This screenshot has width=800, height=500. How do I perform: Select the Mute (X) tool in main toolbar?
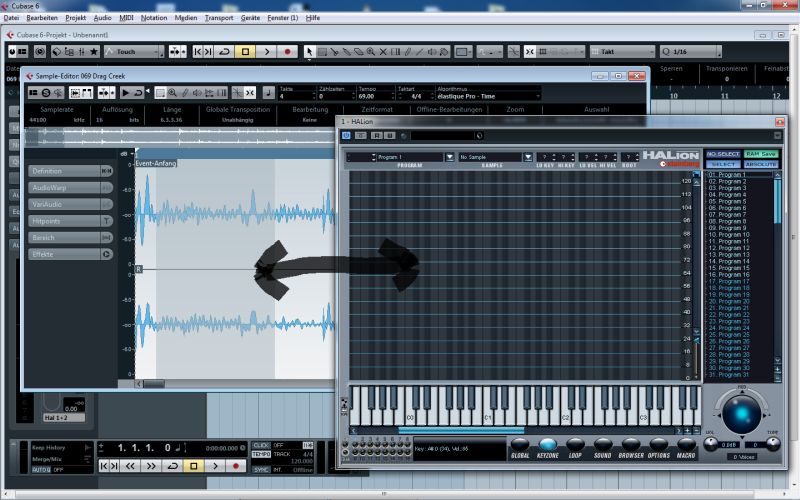tap(383, 52)
